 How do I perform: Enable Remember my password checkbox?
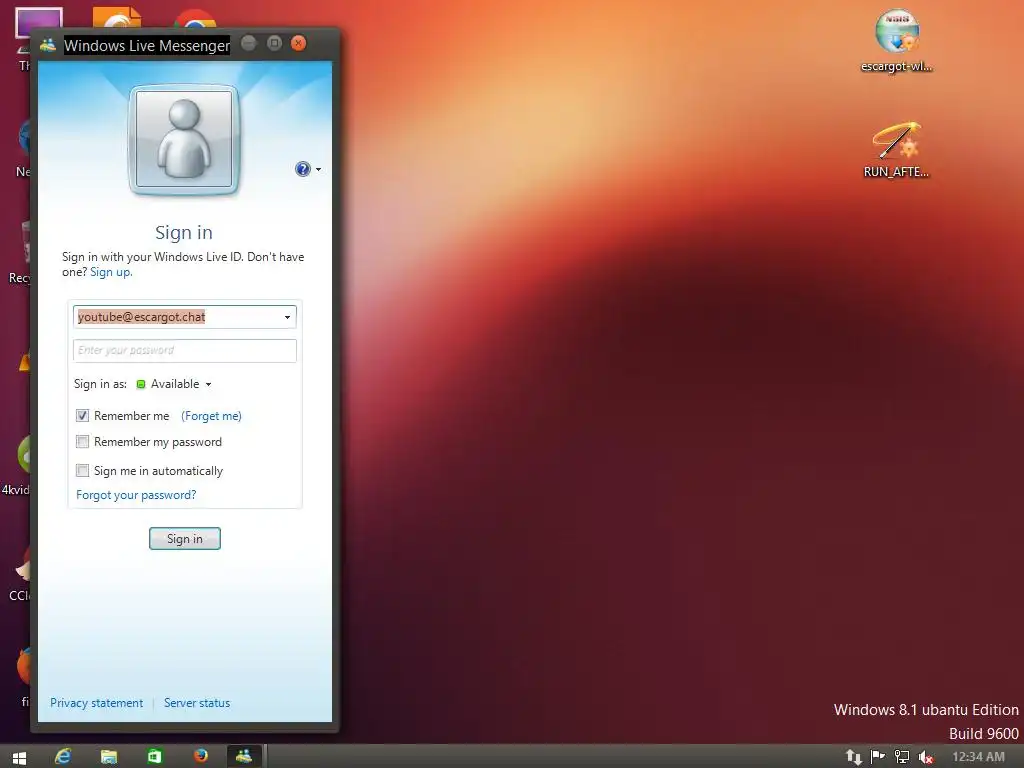pyautogui.click(x=82, y=442)
